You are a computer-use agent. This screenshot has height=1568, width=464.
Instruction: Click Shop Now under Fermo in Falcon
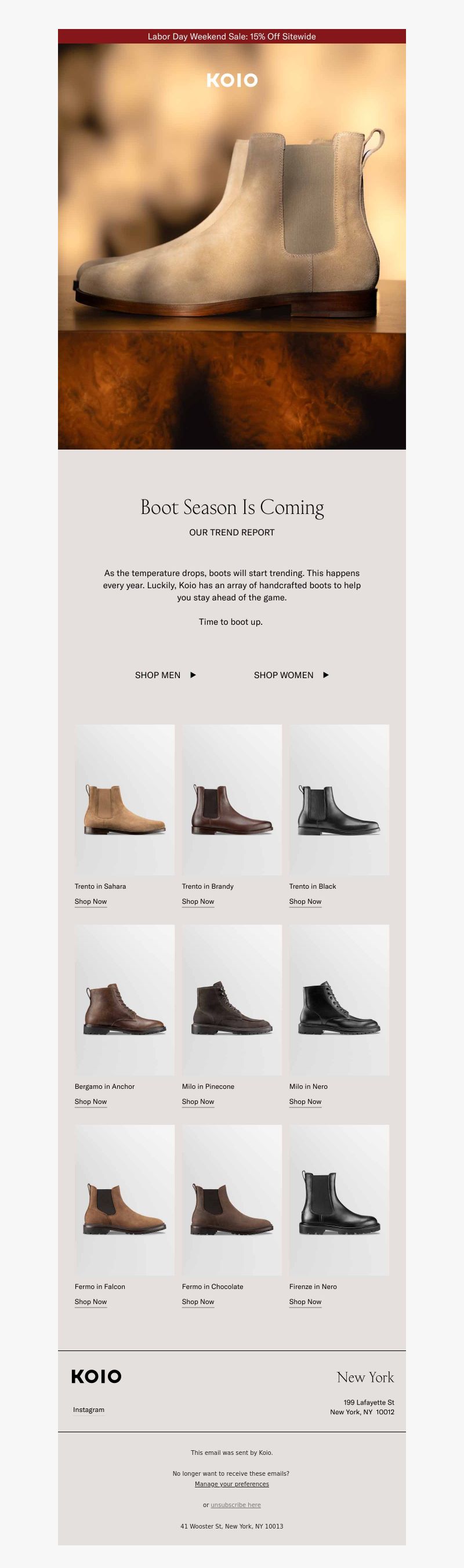tap(90, 1301)
